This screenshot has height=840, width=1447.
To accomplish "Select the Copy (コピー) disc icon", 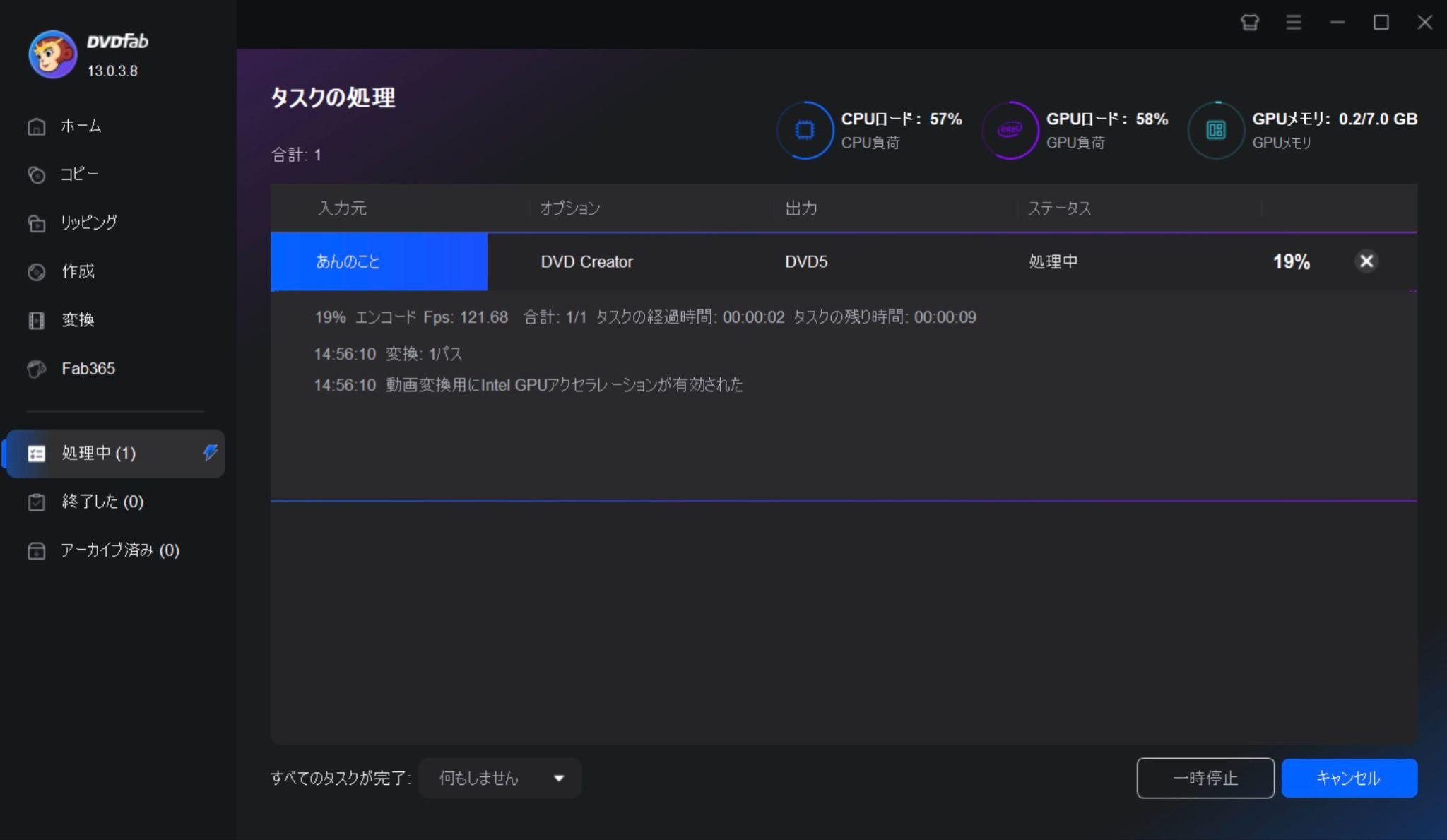I will click(37, 174).
